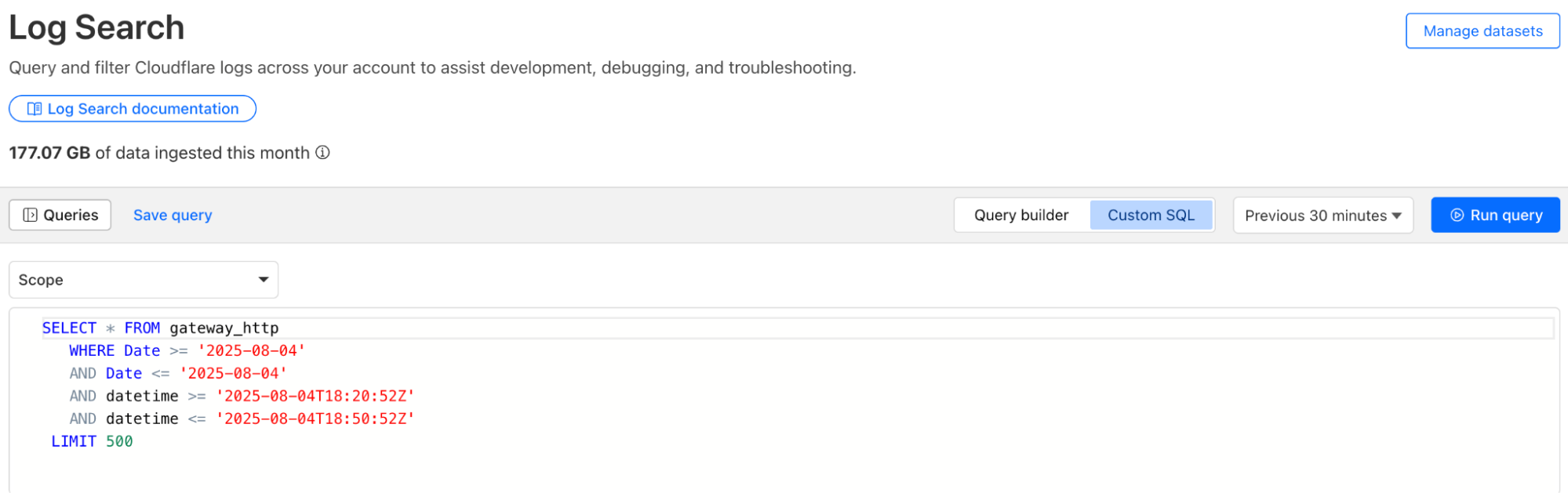Click the gateway_http table name in the query
The image size is (1568, 493).
(224, 328)
